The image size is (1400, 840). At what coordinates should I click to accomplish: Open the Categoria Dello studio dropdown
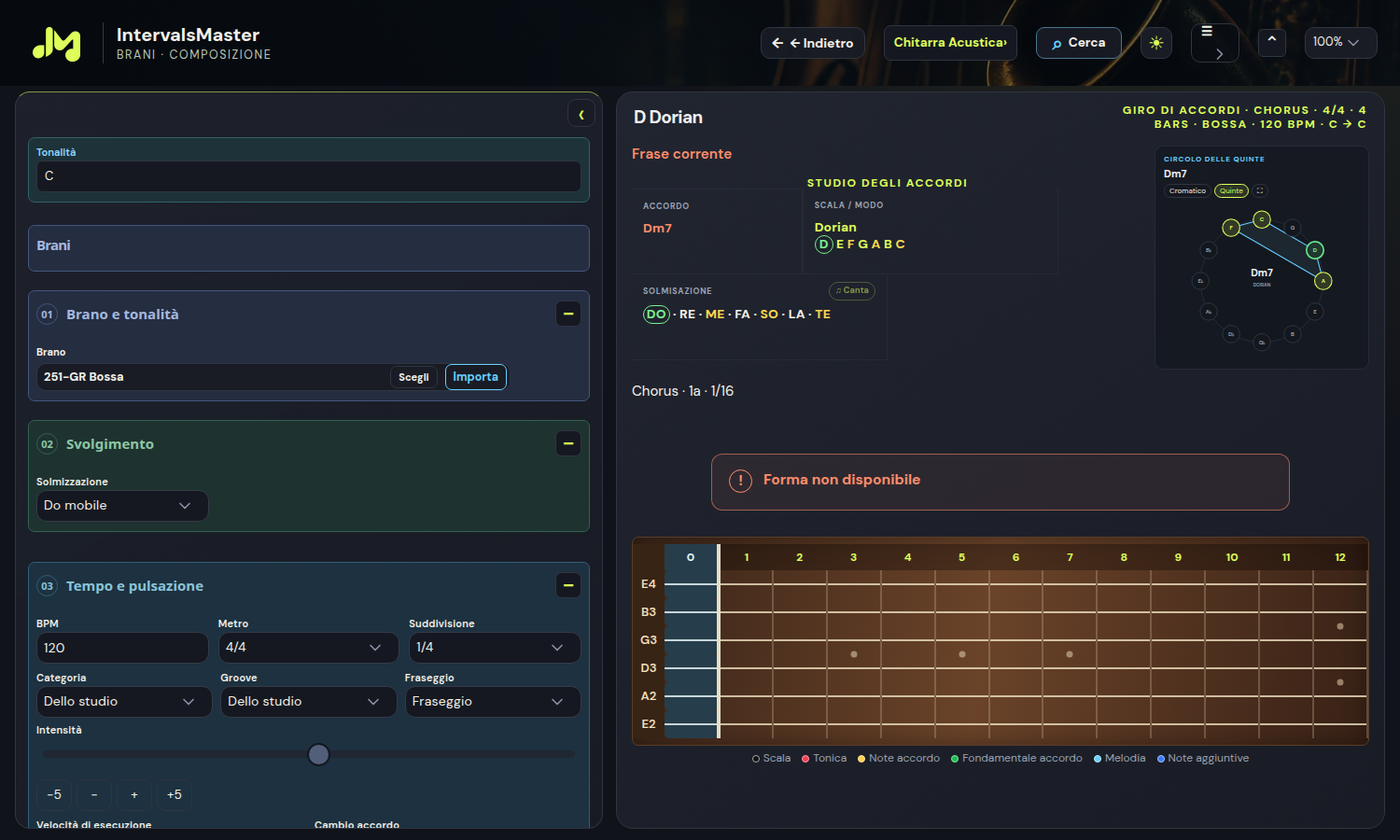[x=124, y=702]
